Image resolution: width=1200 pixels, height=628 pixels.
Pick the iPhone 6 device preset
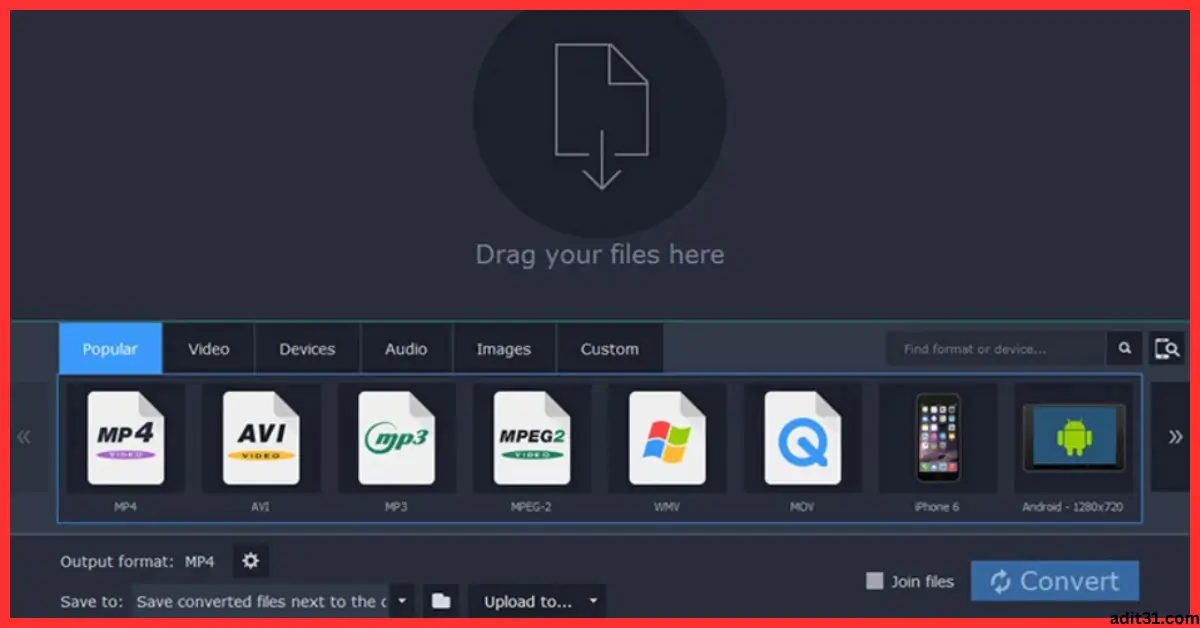click(937, 438)
